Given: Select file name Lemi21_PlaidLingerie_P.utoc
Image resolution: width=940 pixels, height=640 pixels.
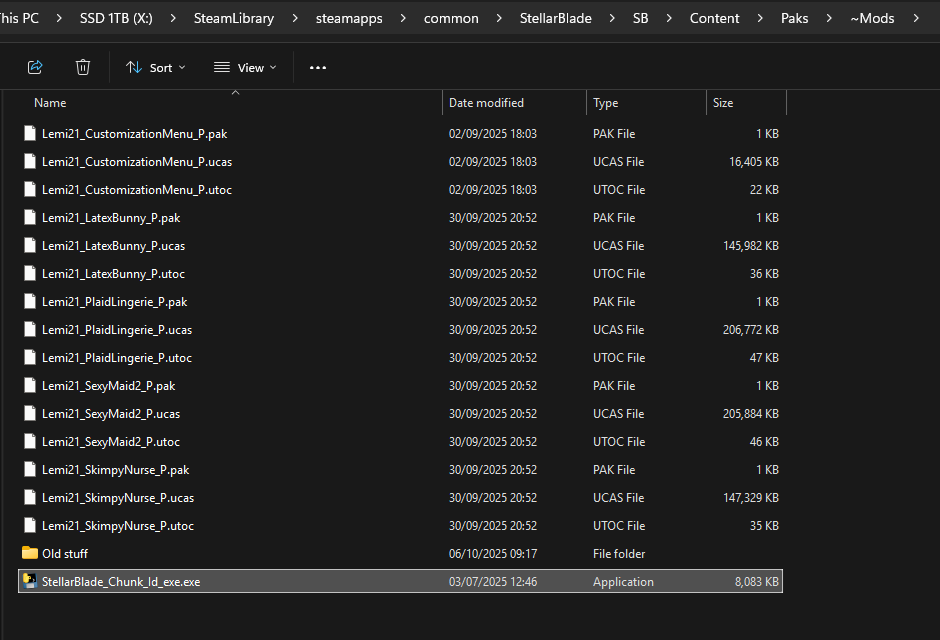Looking at the screenshot, I should (x=117, y=358).
